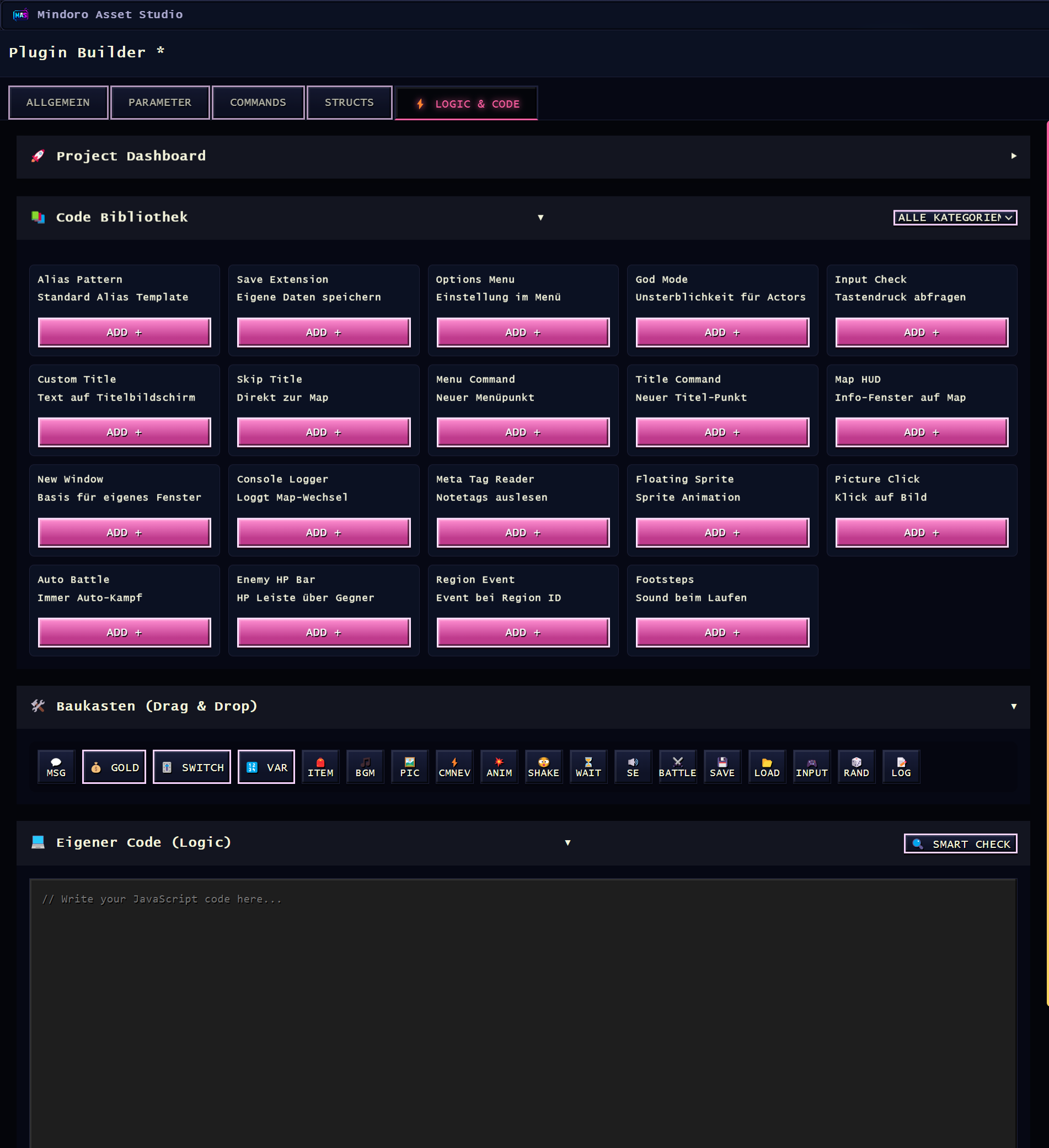1049x1148 pixels.
Task: Add the Options Menu snippet
Action: tap(523, 333)
